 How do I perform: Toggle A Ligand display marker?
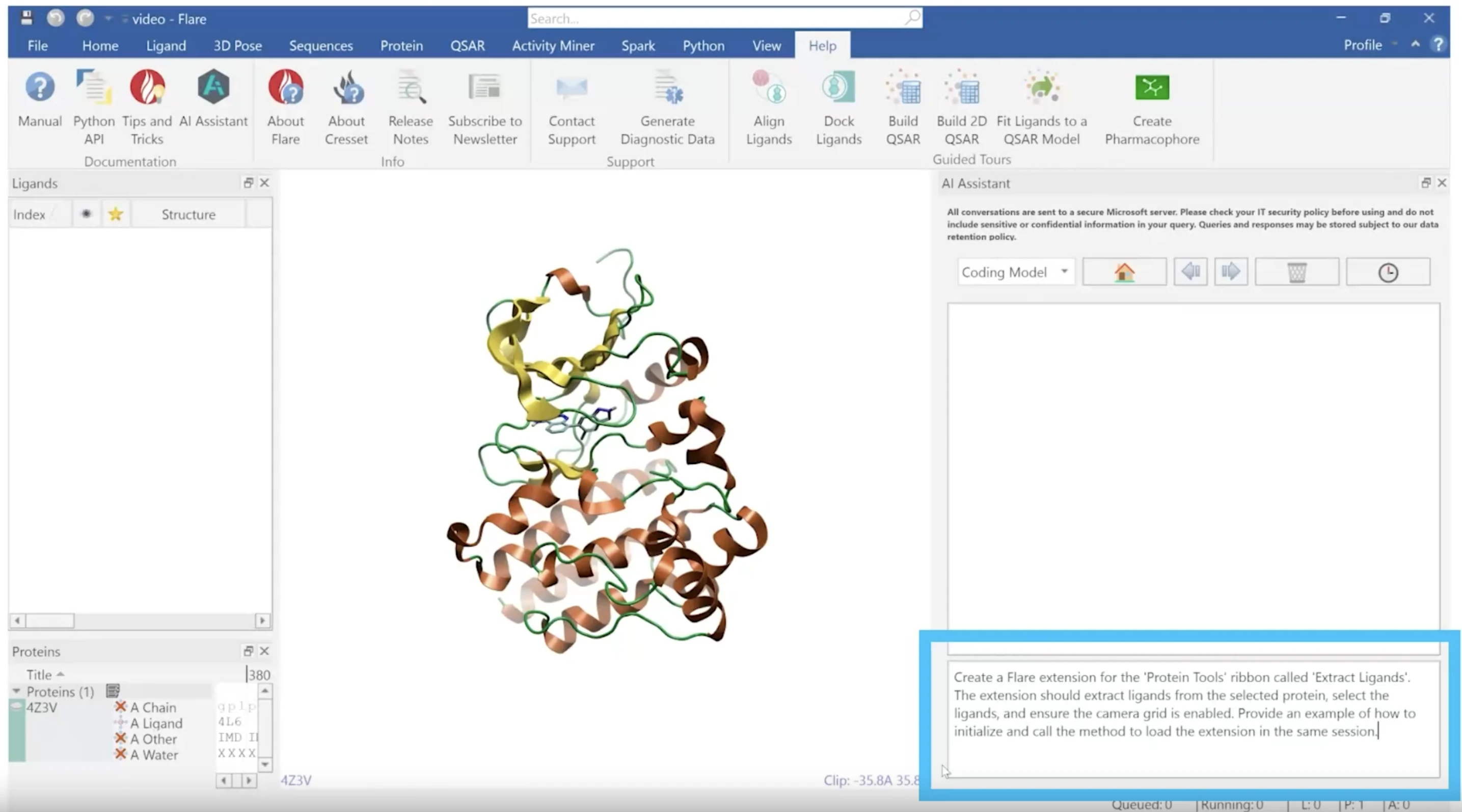(x=120, y=723)
